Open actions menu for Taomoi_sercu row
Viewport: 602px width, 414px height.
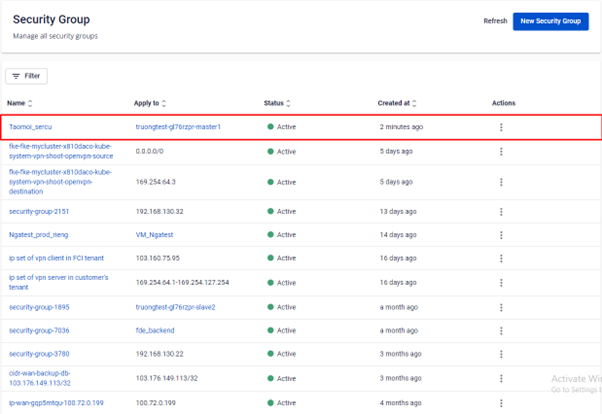click(x=501, y=127)
